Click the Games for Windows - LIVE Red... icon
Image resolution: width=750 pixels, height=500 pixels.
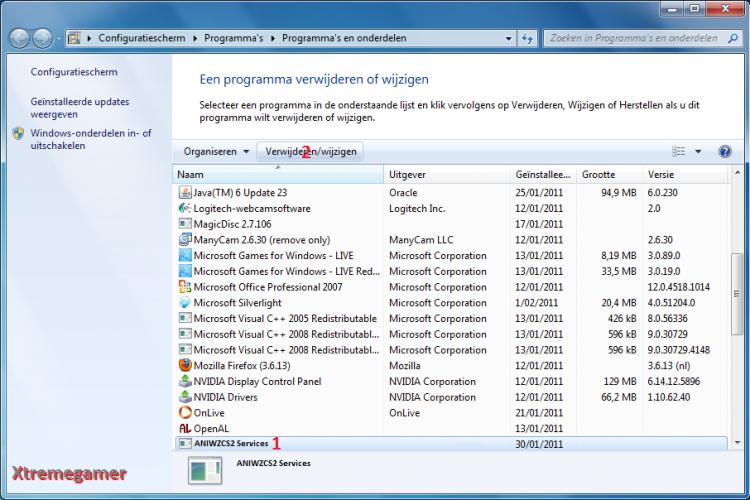click(185, 271)
